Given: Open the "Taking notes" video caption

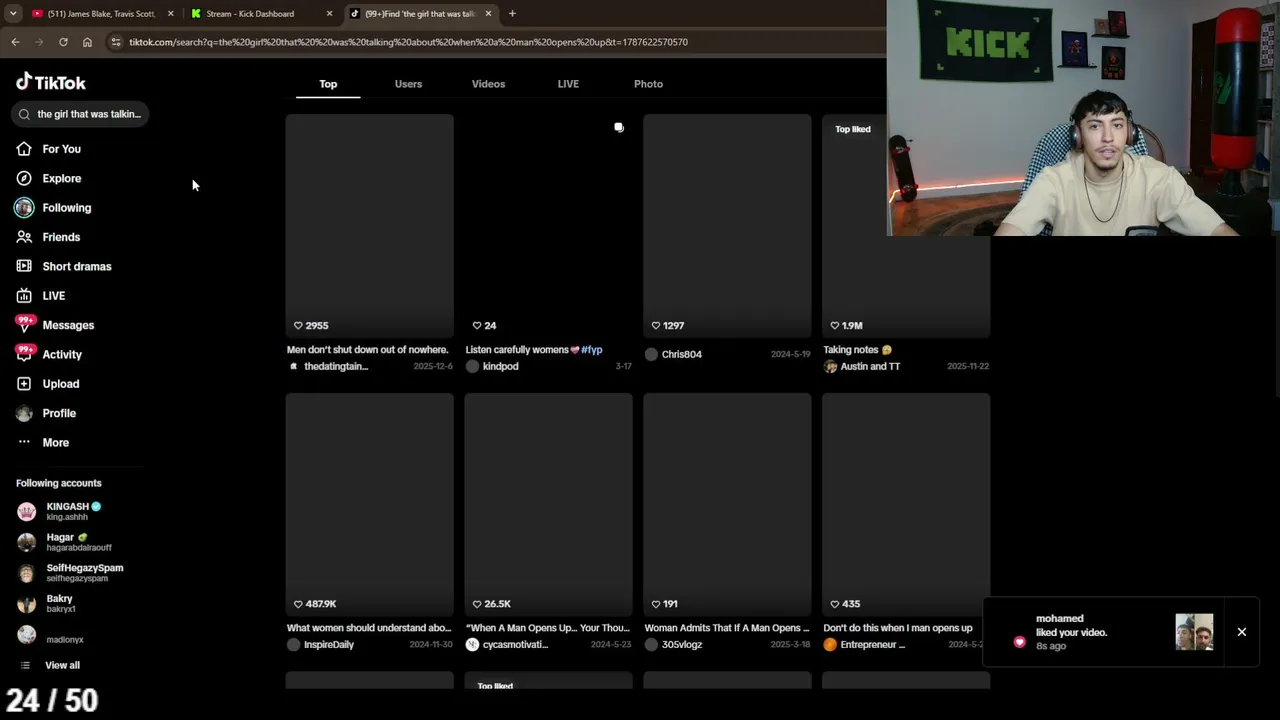Looking at the screenshot, I should click(857, 350).
